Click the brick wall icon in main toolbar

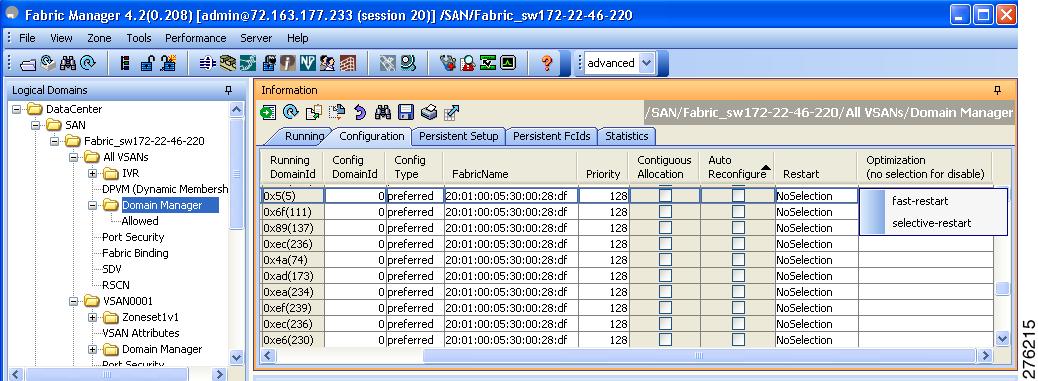point(348,64)
